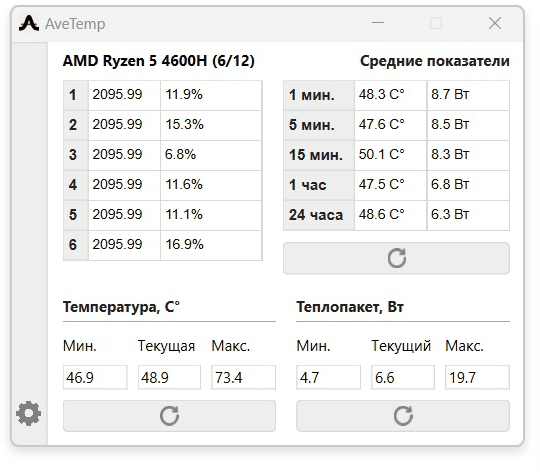This screenshot has width=540, height=472.
Task: Click the 'Текущая' temperature label
Action: coord(166,346)
